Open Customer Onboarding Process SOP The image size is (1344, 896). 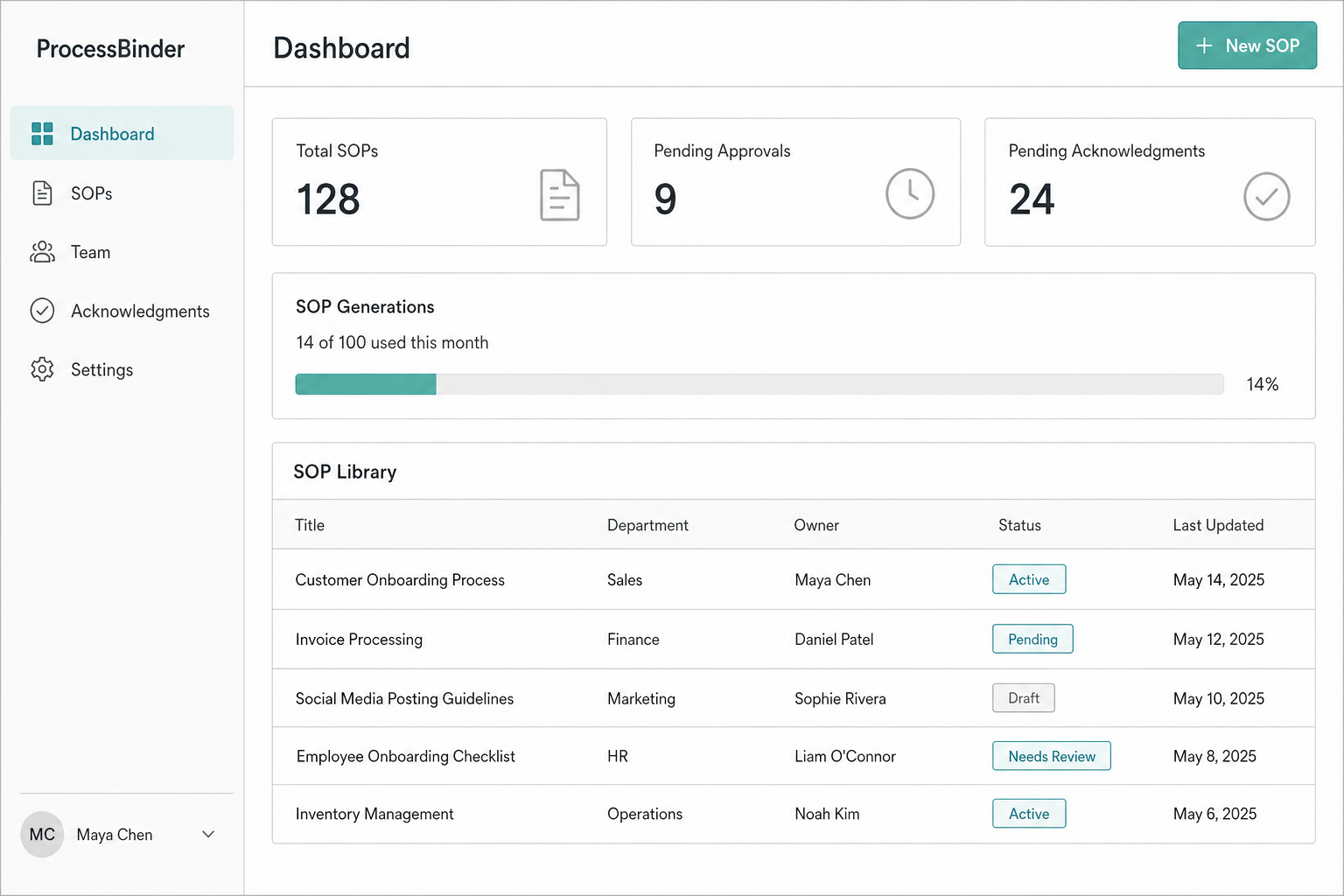(400, 579)
